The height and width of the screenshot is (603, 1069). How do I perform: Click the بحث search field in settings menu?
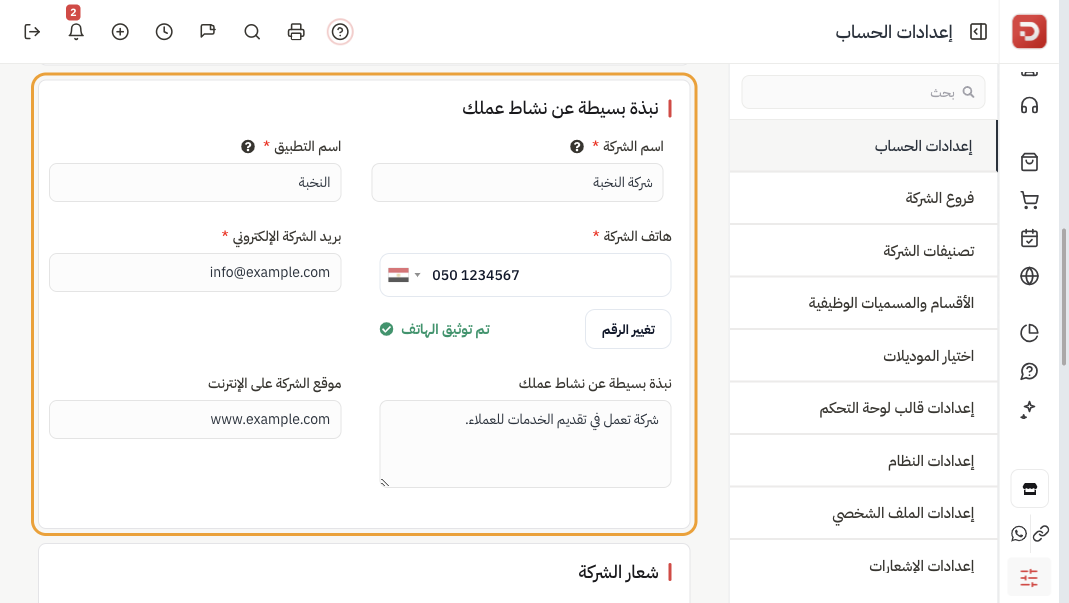click(863, 92)
